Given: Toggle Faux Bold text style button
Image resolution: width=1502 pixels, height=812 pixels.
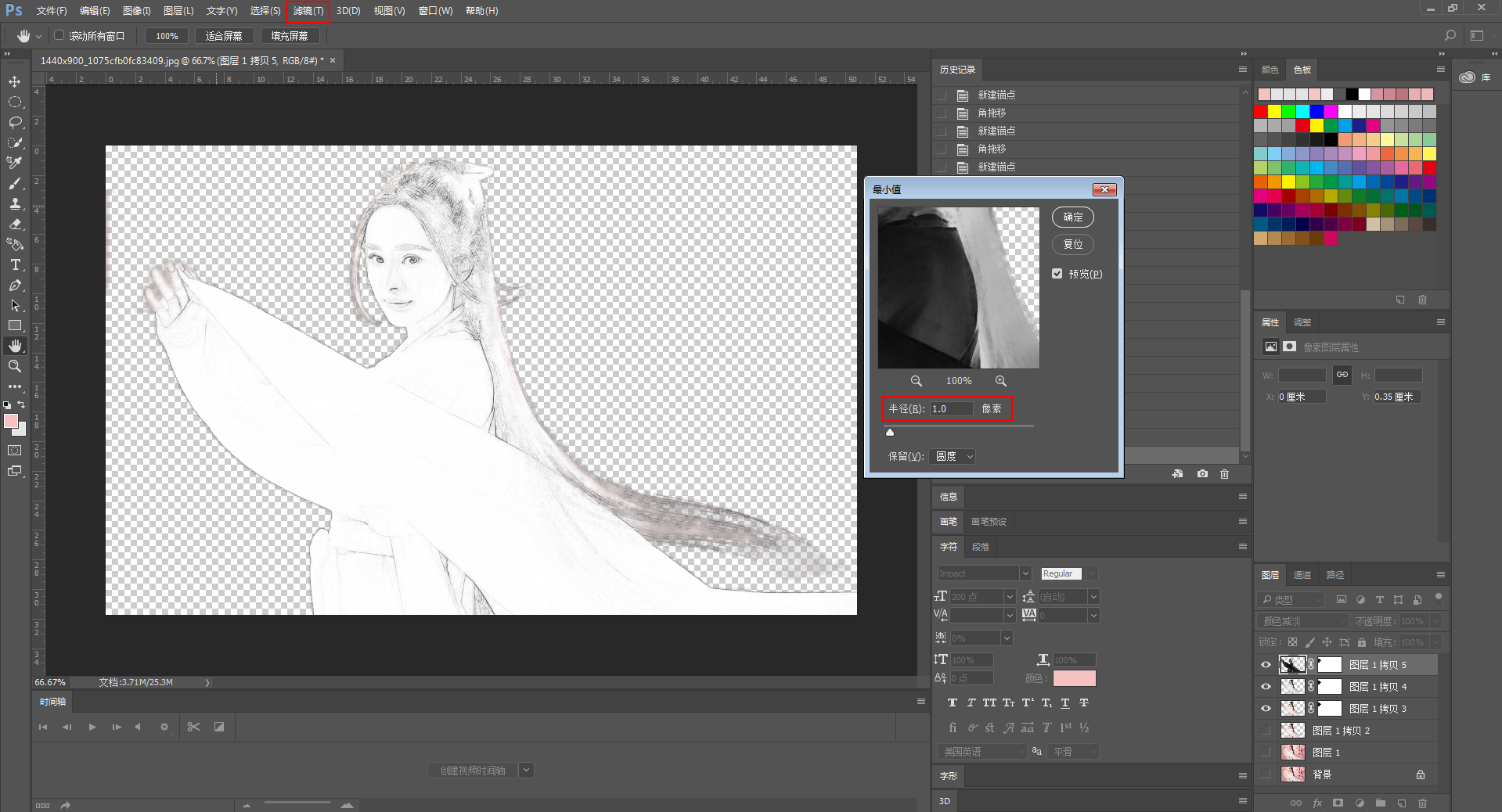Looking at the screenshot, I should pyautogui.click(x=953, y=702).
